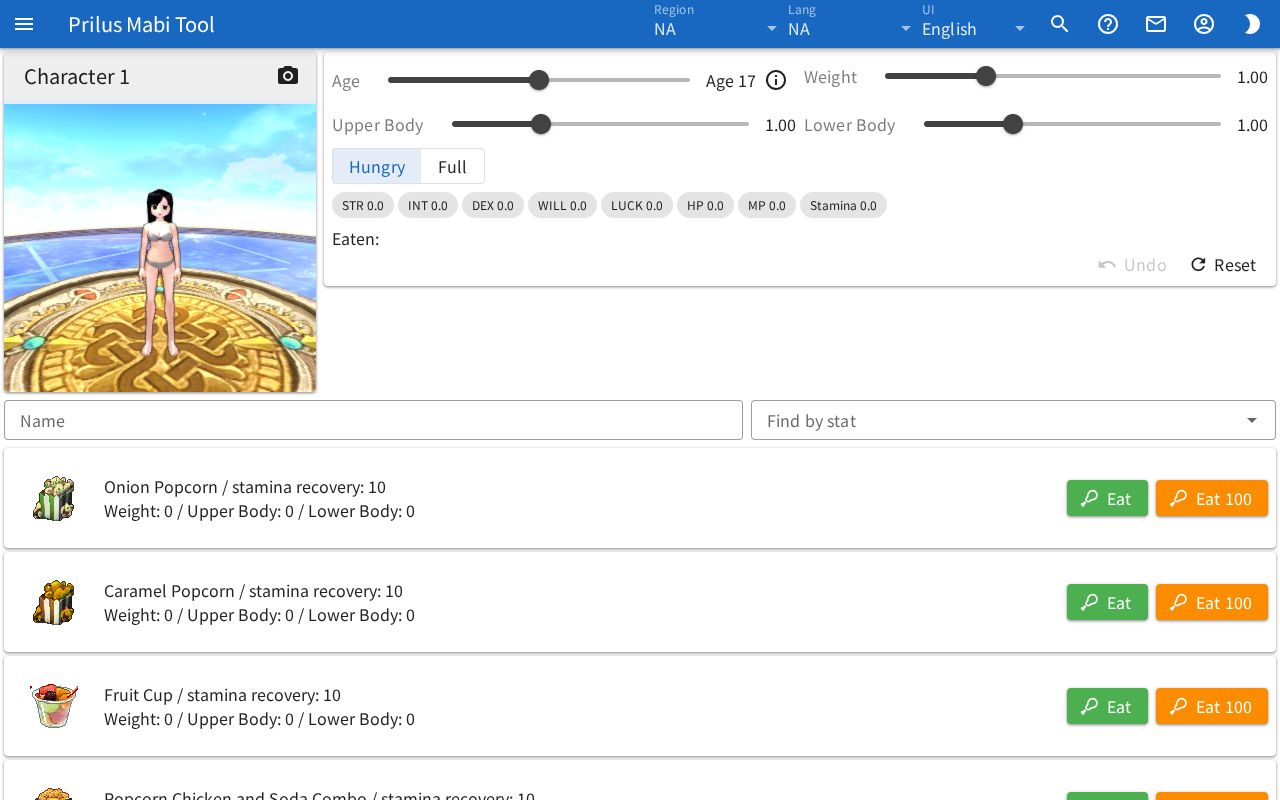Open the help question mark icon

point(1108,24)
